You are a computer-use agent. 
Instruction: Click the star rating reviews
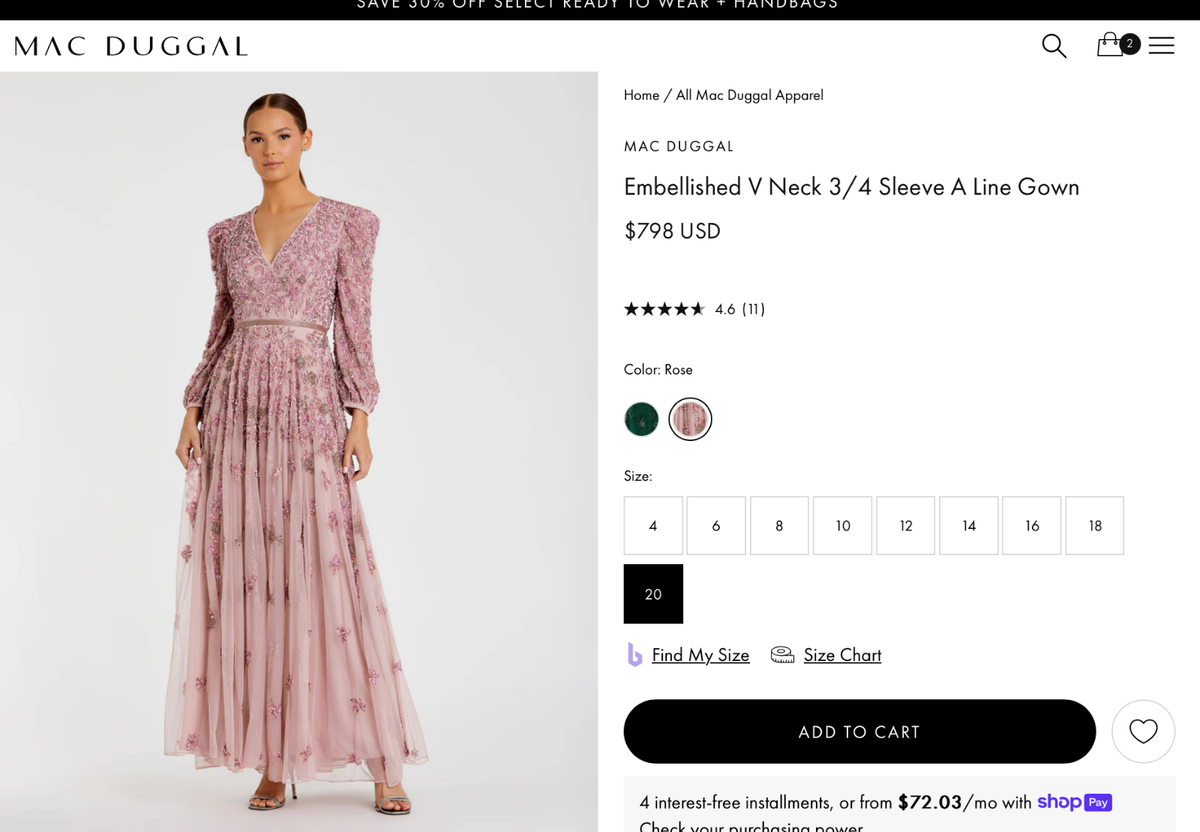(664, 309)
